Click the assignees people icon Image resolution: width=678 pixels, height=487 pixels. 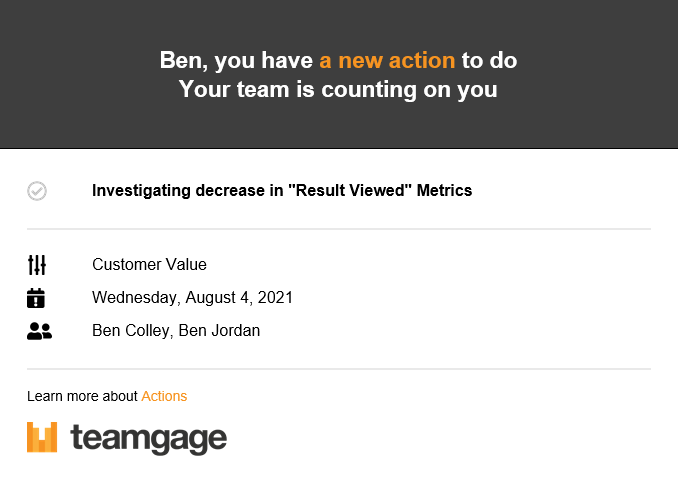(39, 331)
